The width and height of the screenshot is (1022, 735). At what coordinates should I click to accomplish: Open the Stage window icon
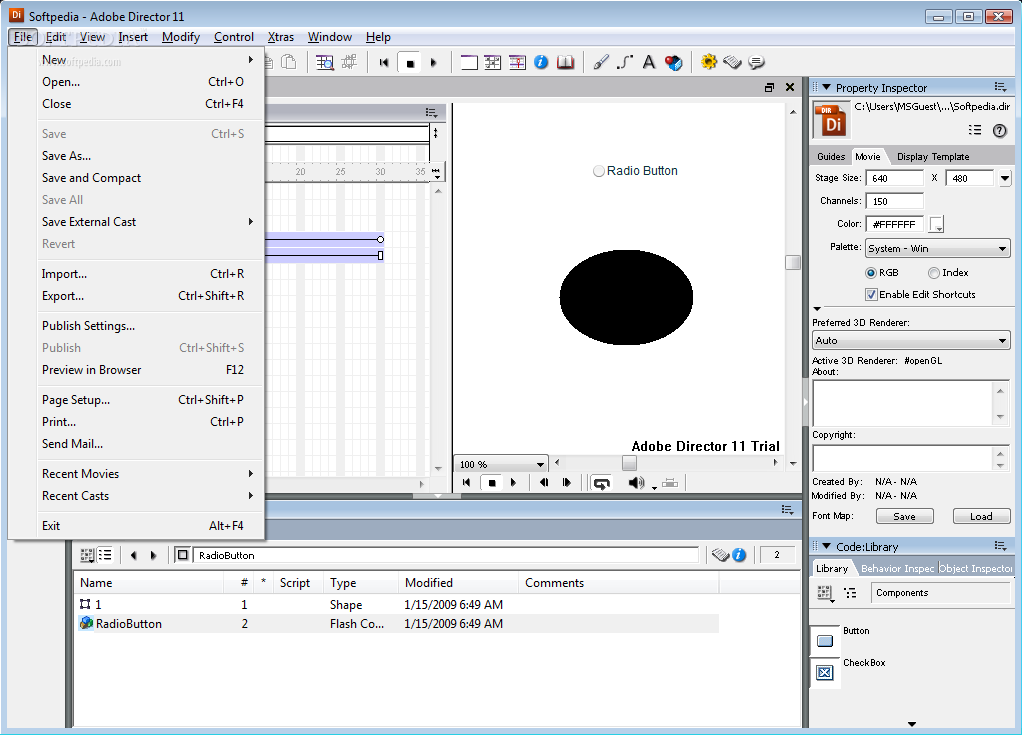[x=469, y=63]
